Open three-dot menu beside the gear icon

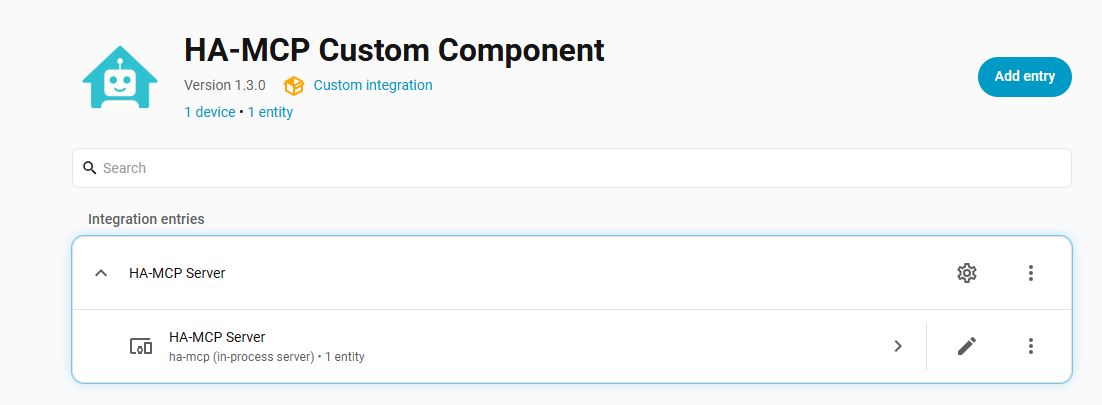[1030, 273]
